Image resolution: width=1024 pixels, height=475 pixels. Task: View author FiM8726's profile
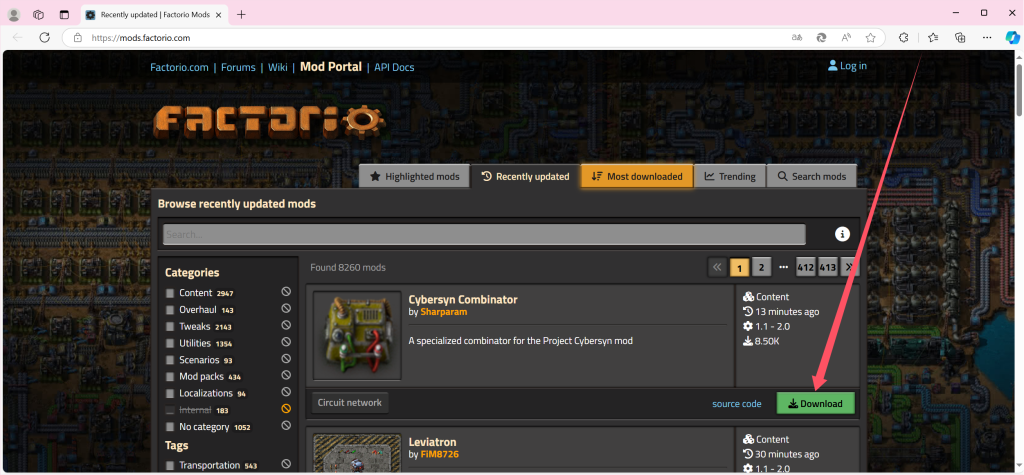442,454
